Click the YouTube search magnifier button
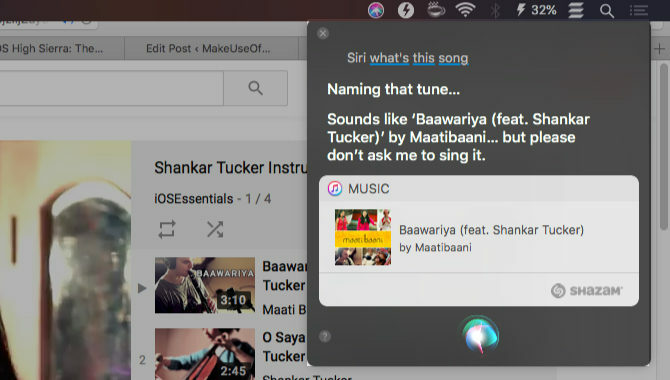The height and width of the screenshot is (380, 670). pos(256,88)
